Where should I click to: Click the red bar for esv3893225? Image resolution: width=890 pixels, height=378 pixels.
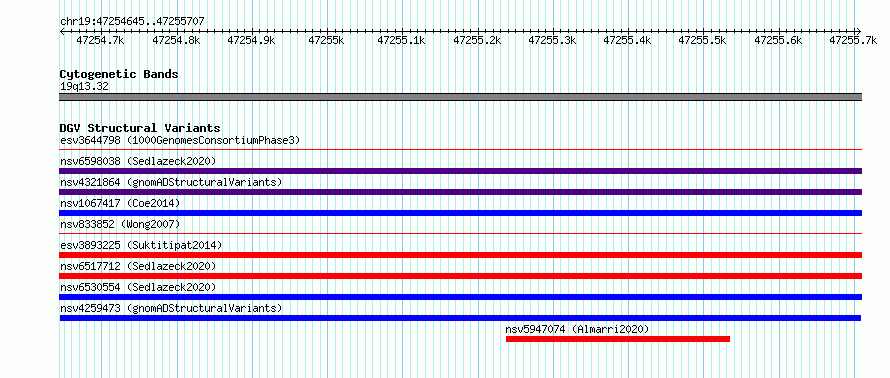[460, 255]
